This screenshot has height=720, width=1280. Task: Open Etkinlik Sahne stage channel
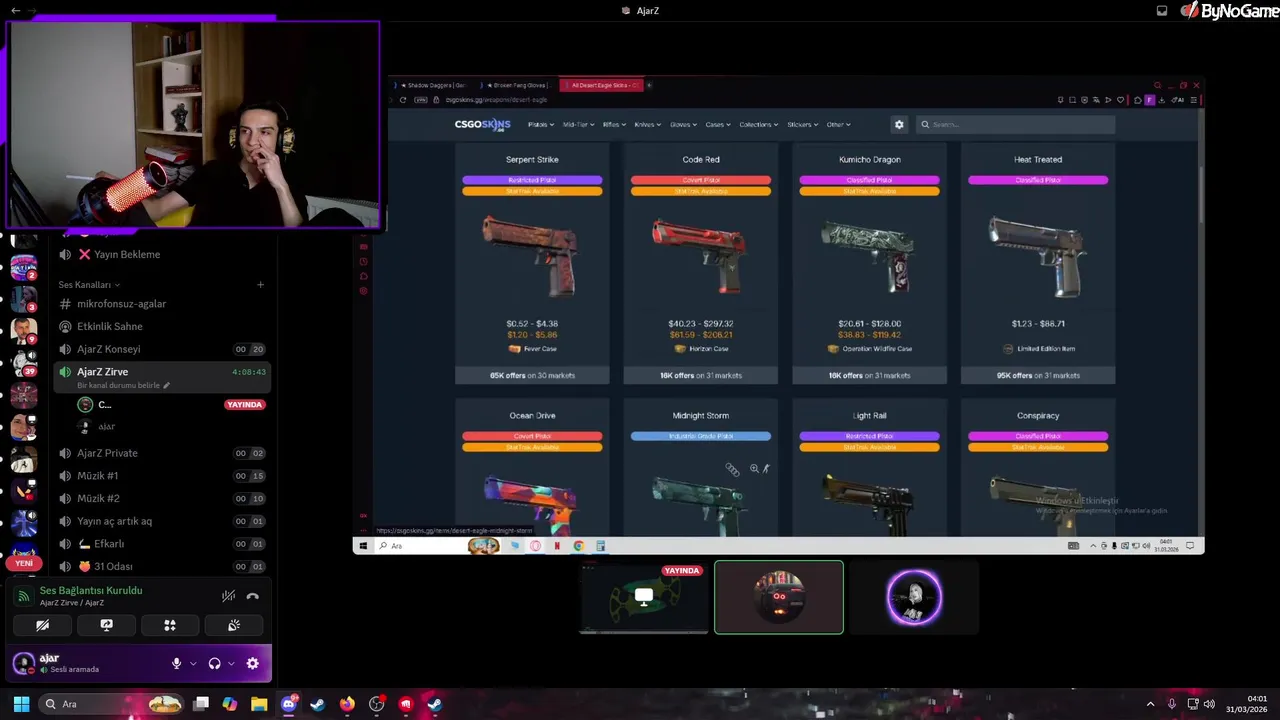point(161,326)
